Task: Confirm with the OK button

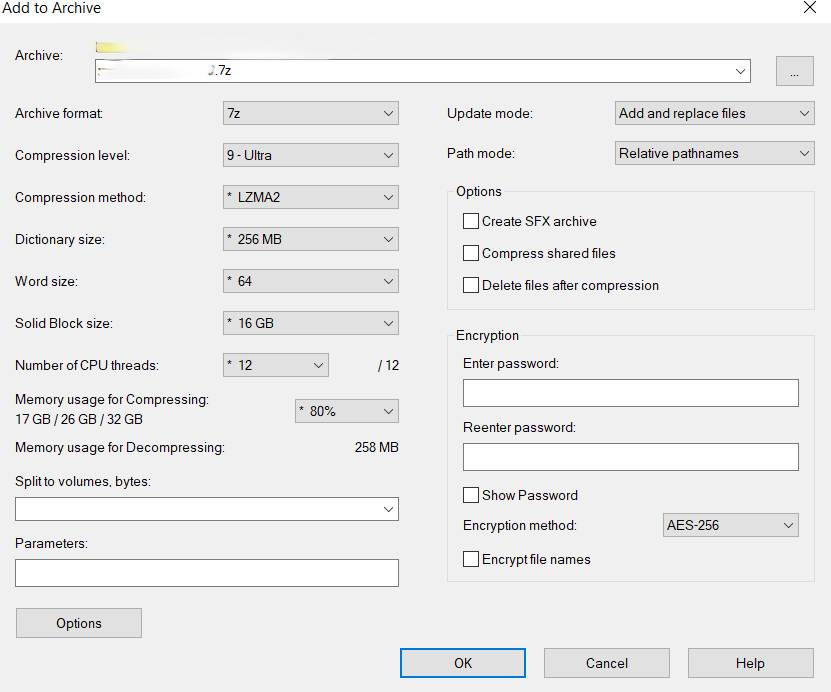Action: coord(463,663)
